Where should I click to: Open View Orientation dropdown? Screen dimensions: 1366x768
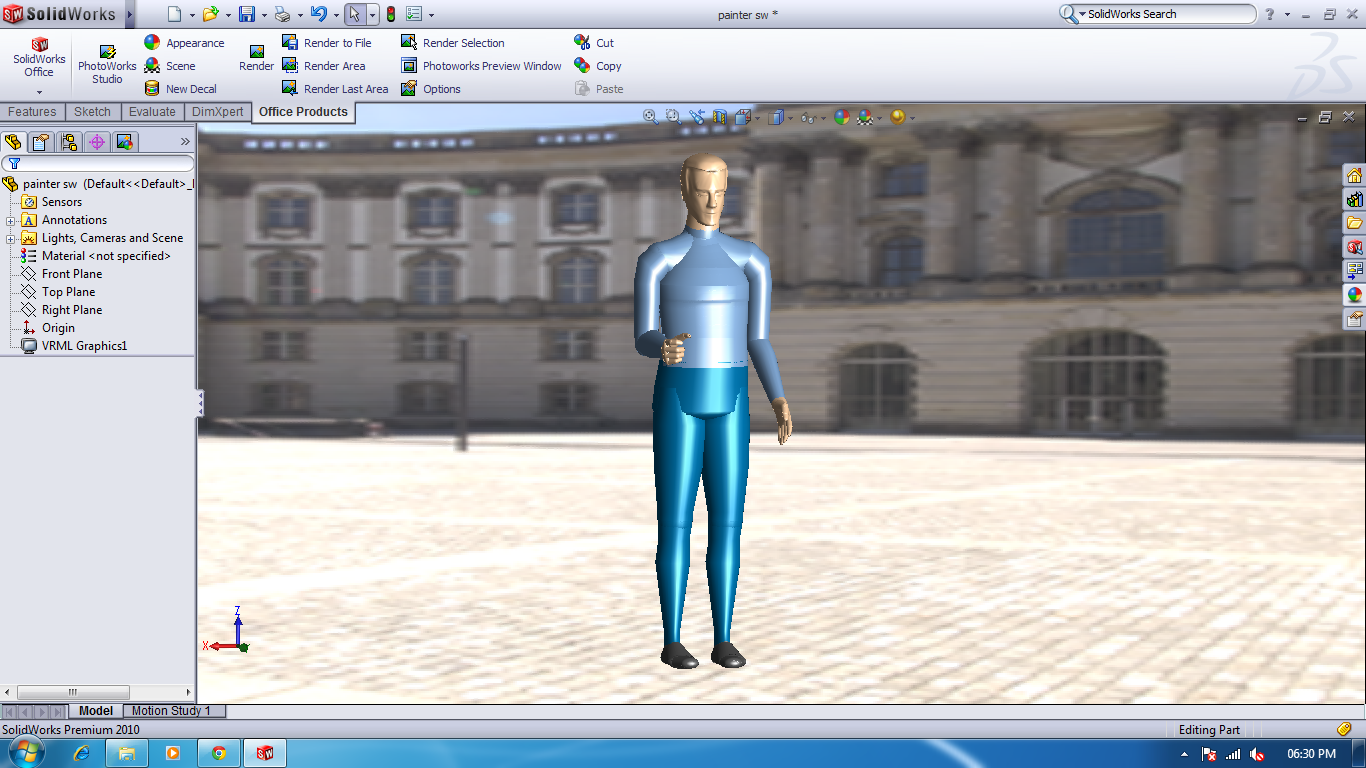point(758,118)
